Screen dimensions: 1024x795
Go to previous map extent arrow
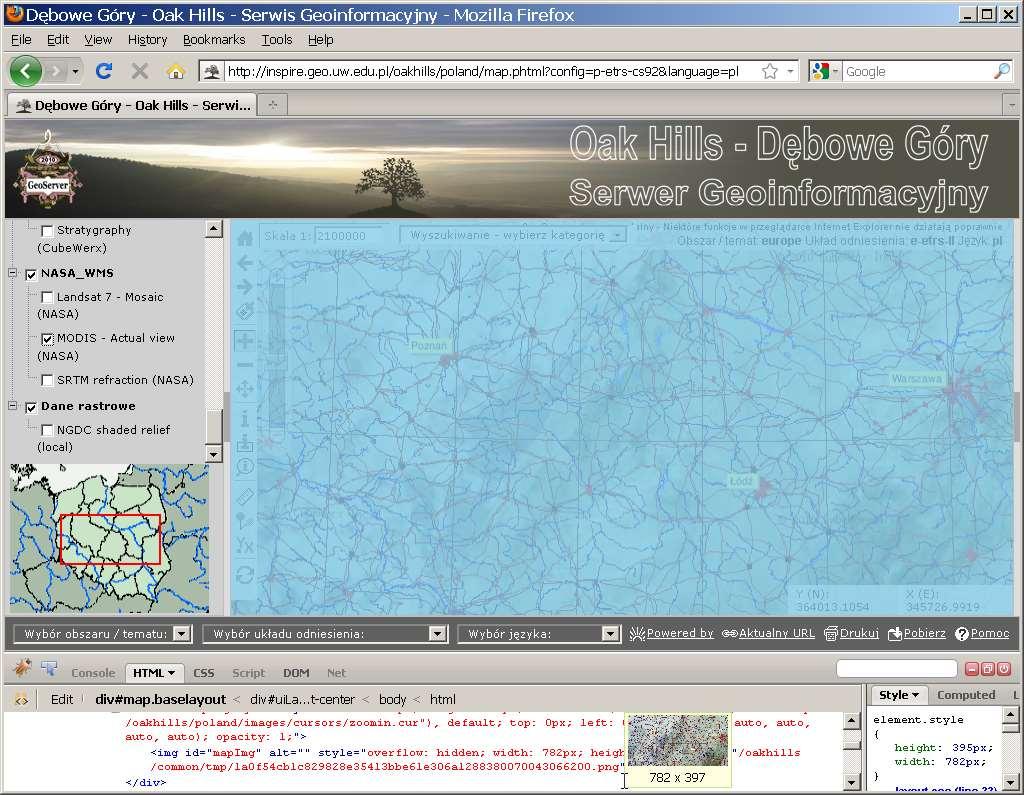[x=245, y=263]
